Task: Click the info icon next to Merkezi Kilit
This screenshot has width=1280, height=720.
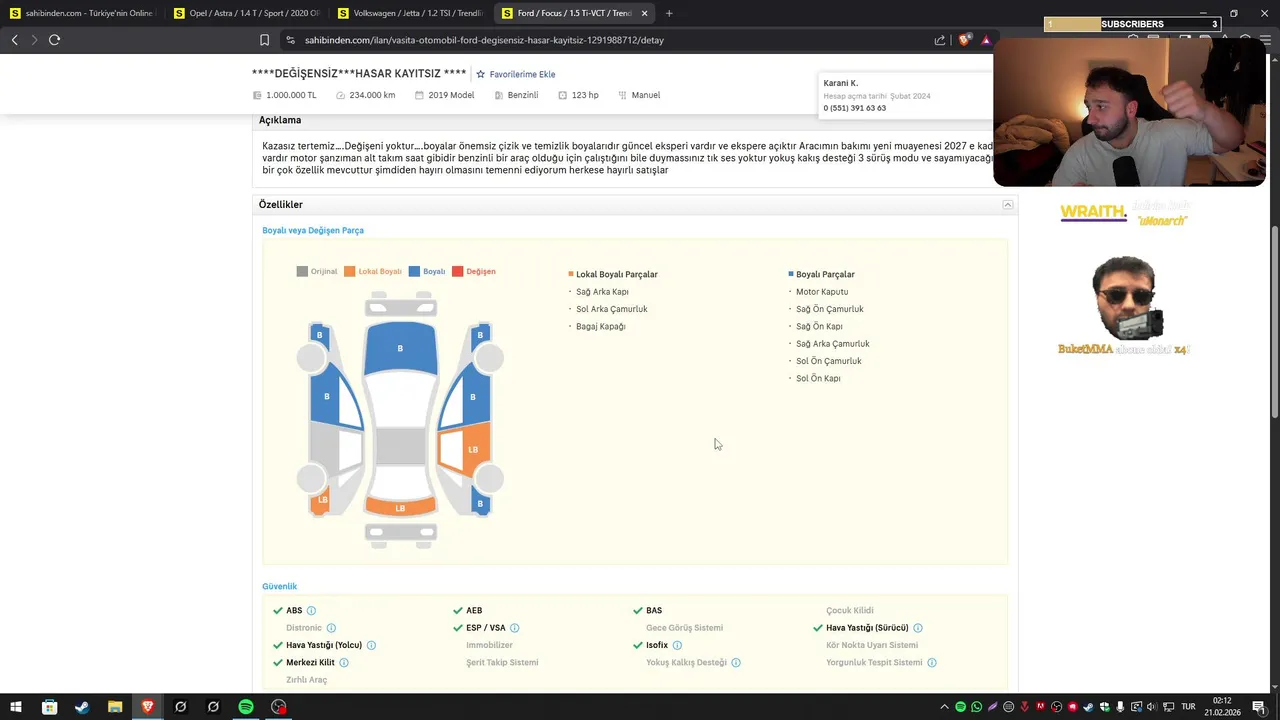Action: [x=344, y=663]
